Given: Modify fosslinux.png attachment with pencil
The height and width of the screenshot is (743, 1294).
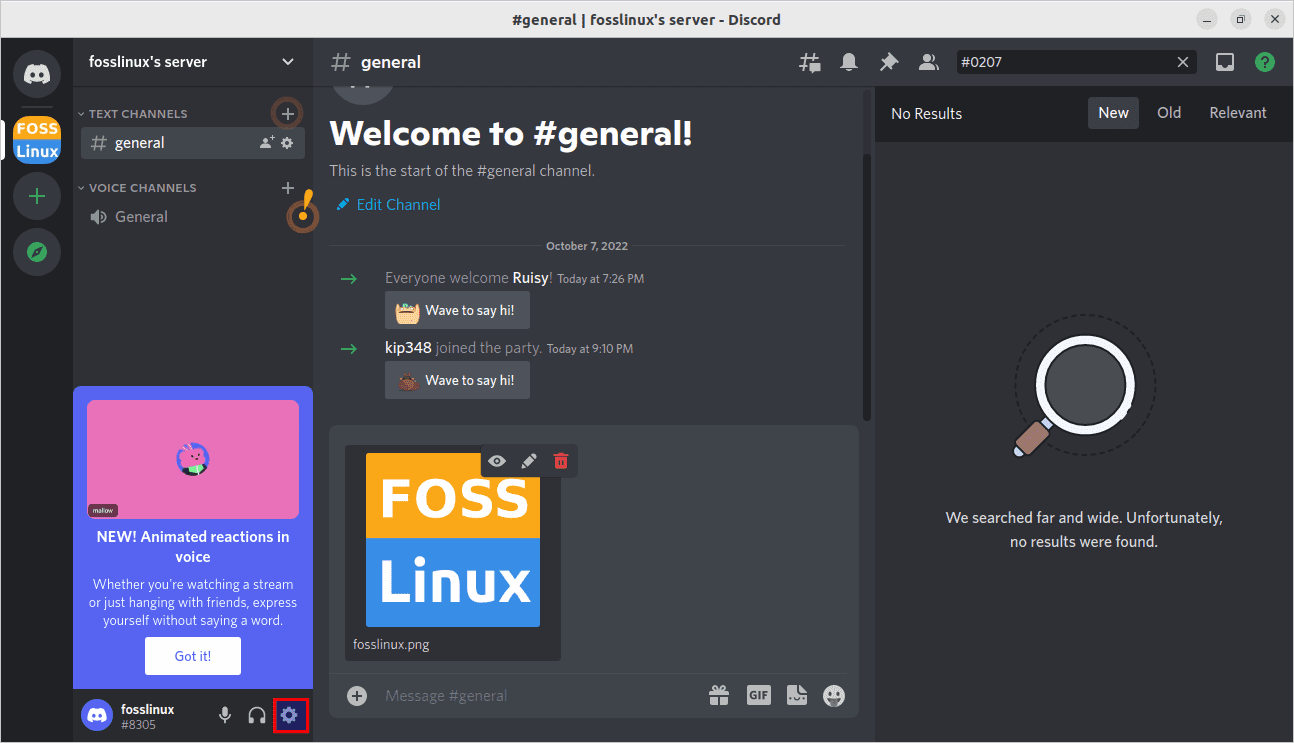Looking at the screenshot, I should (529, 461).
